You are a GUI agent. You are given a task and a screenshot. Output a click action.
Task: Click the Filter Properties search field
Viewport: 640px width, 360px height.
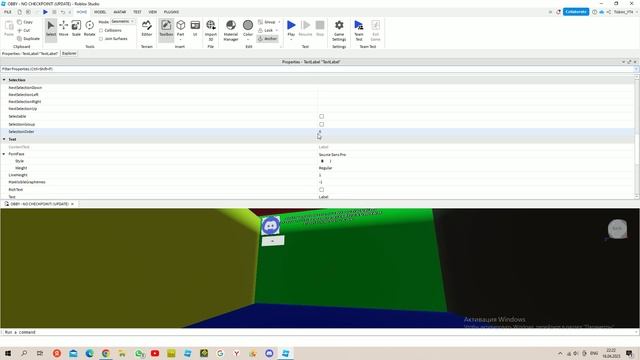(x=317, y=69)
